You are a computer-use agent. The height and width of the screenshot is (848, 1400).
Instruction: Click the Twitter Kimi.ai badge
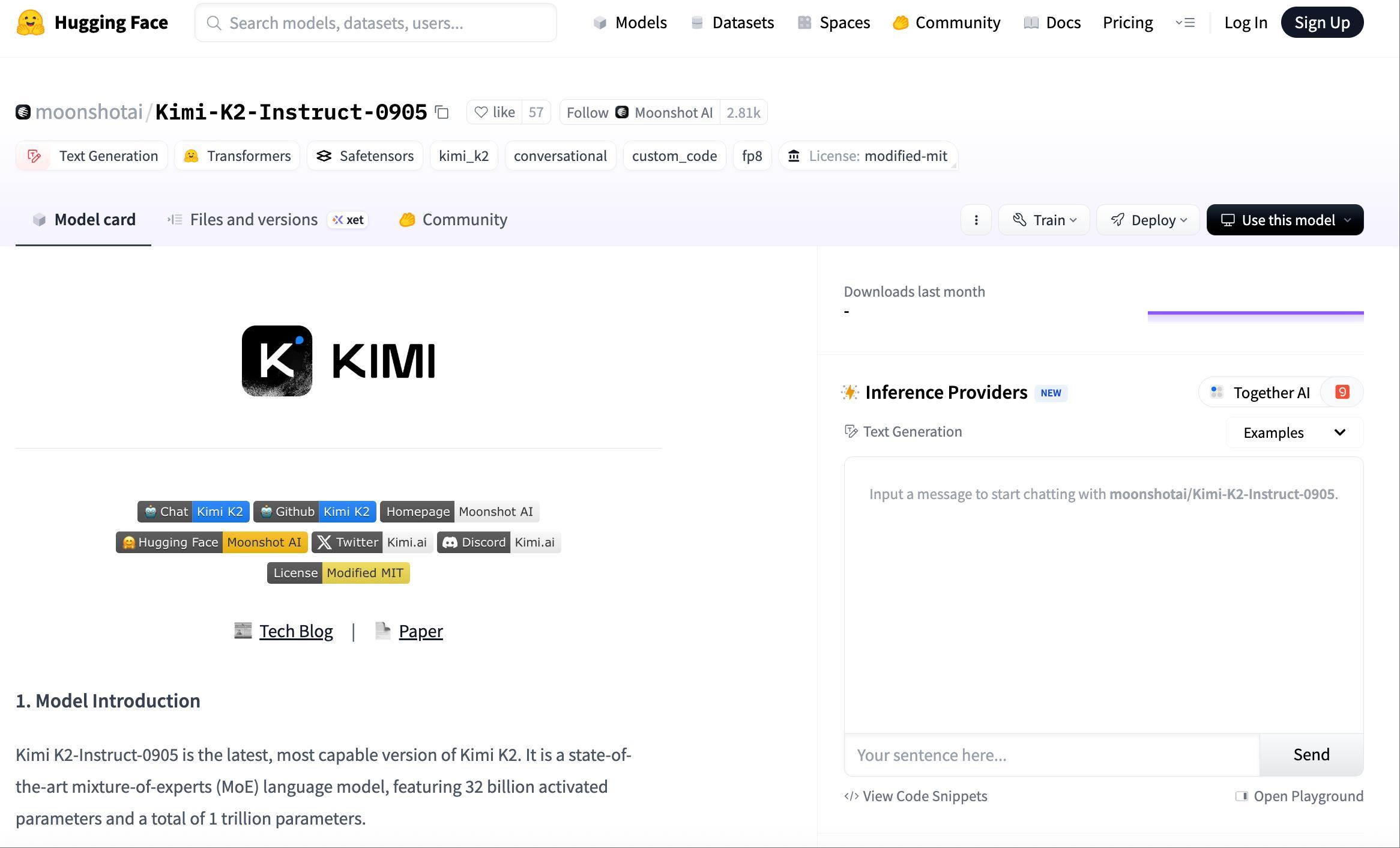pos(372,542)
